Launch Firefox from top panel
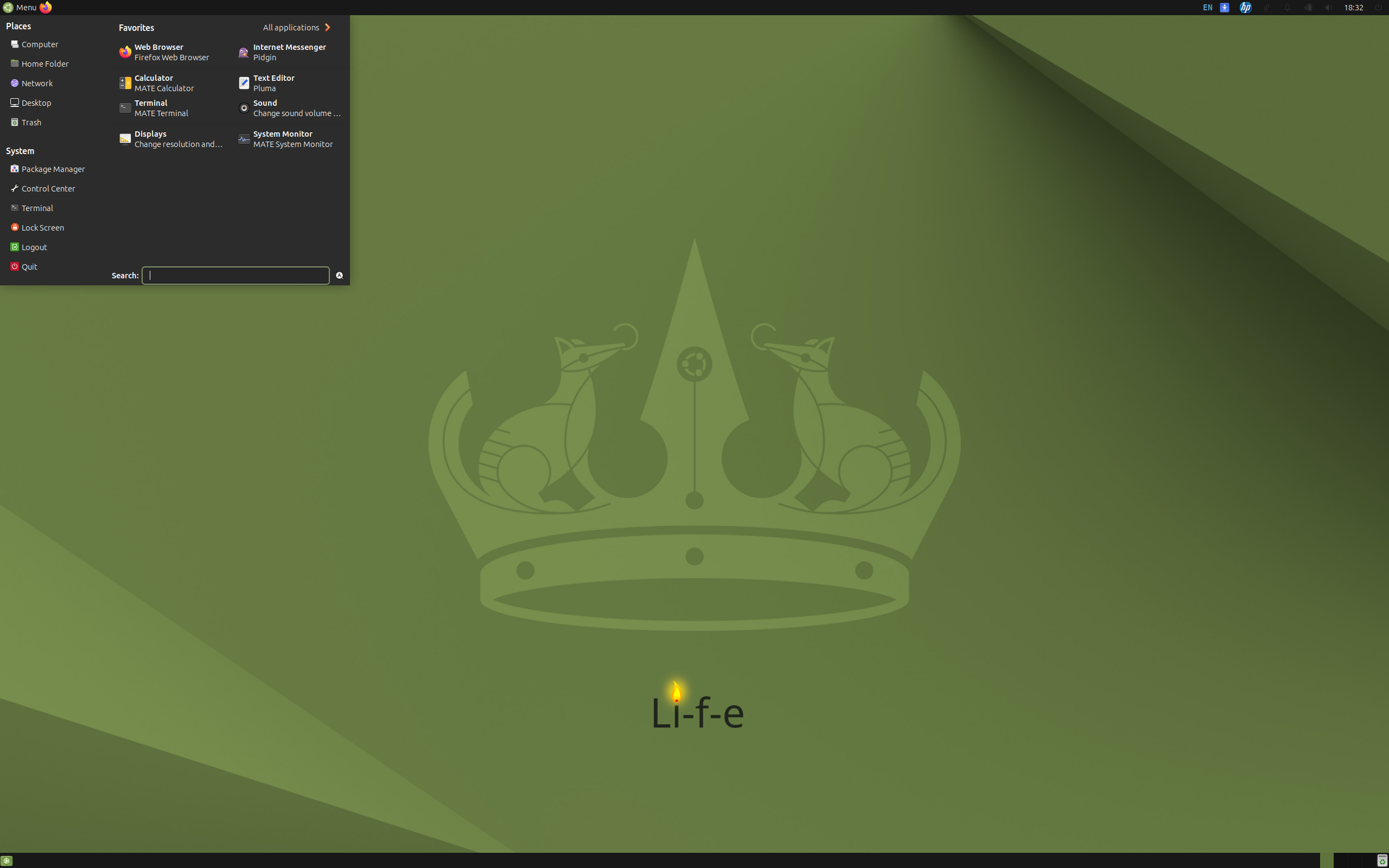 (x=46, y=8)
